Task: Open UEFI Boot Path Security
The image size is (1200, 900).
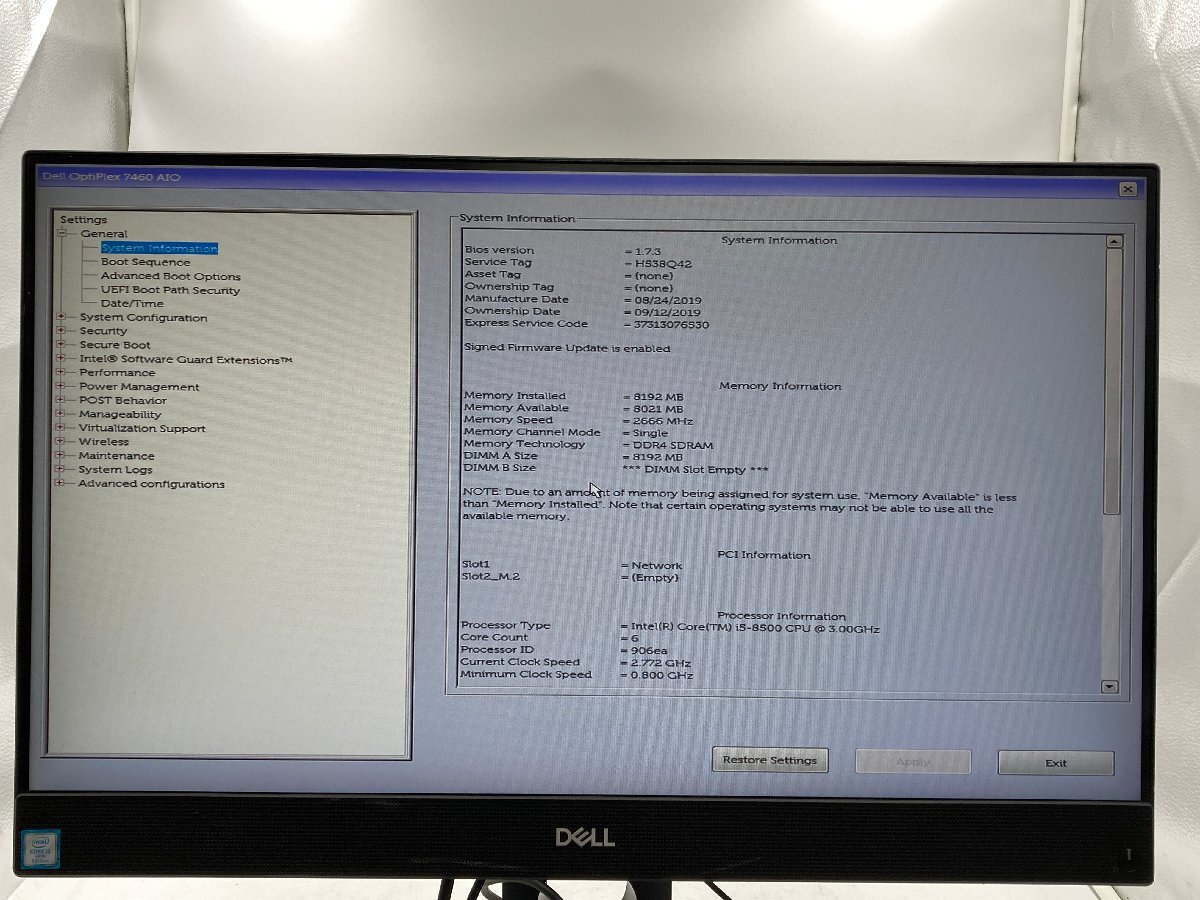Action: pos(170,290)
